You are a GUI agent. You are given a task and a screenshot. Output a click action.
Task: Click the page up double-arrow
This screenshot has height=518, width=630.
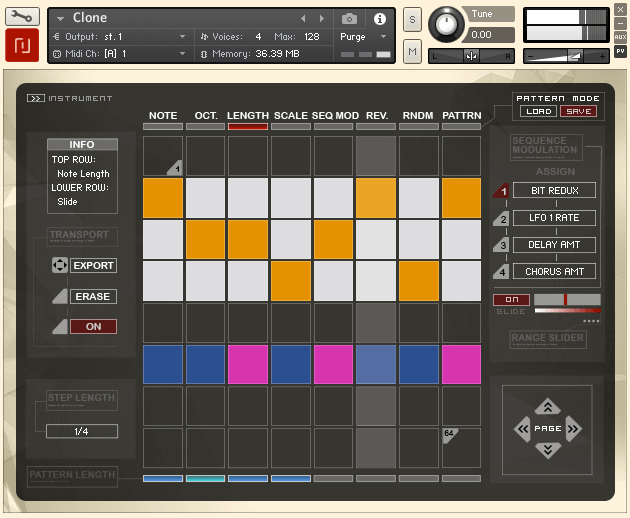pos(547,406)
